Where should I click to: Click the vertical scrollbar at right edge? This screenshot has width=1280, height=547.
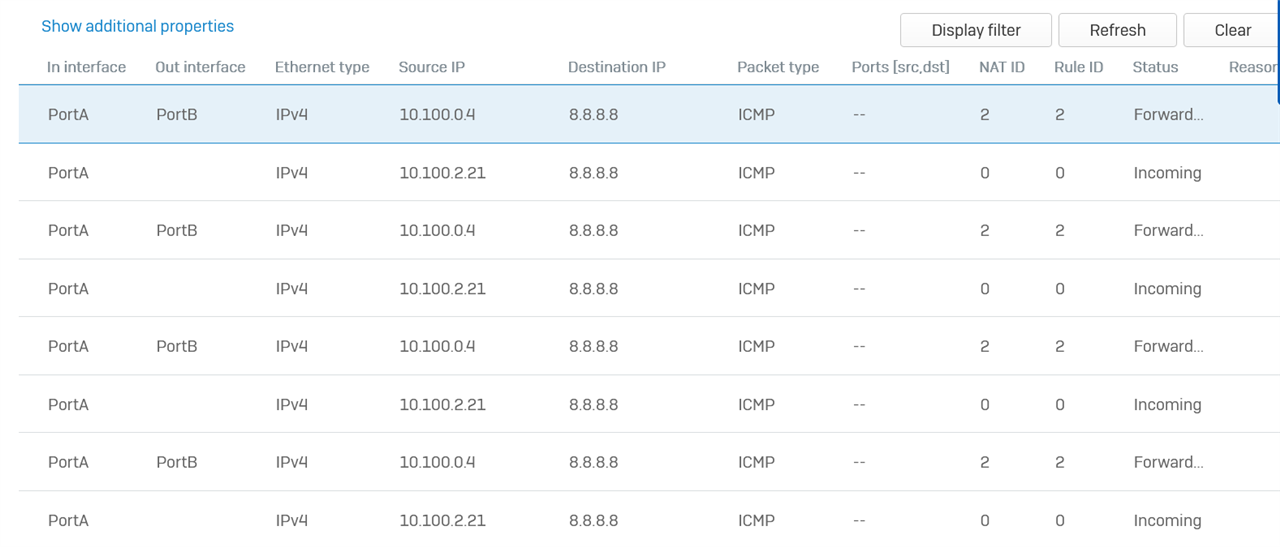(x=1277, y=52)
